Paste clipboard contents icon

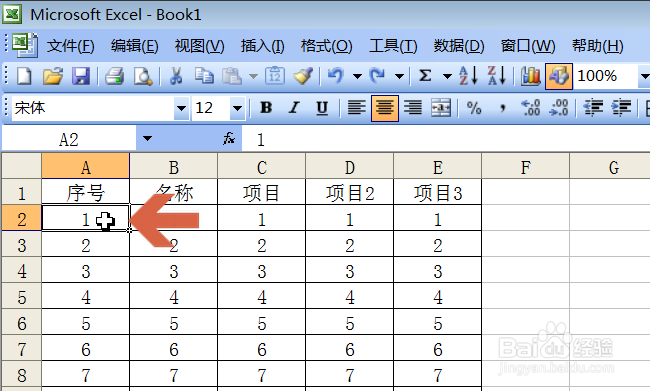pos(232,76)
